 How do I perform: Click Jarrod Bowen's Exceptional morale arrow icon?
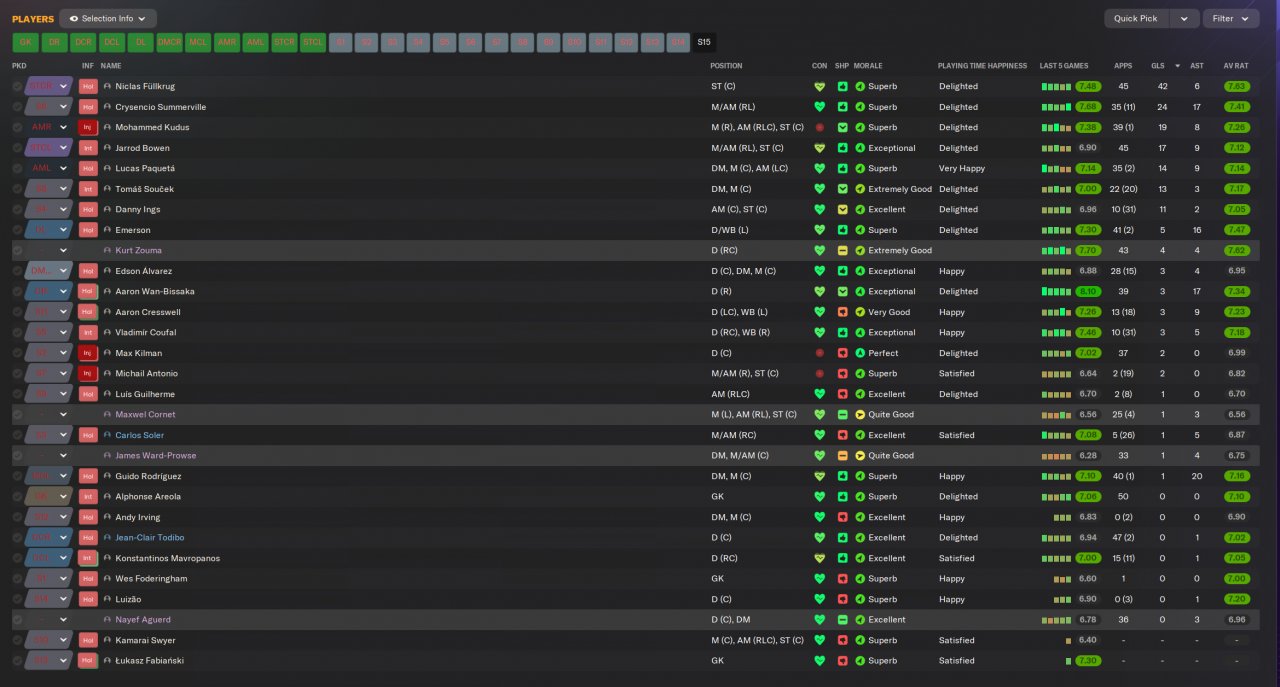click(860, 148)
